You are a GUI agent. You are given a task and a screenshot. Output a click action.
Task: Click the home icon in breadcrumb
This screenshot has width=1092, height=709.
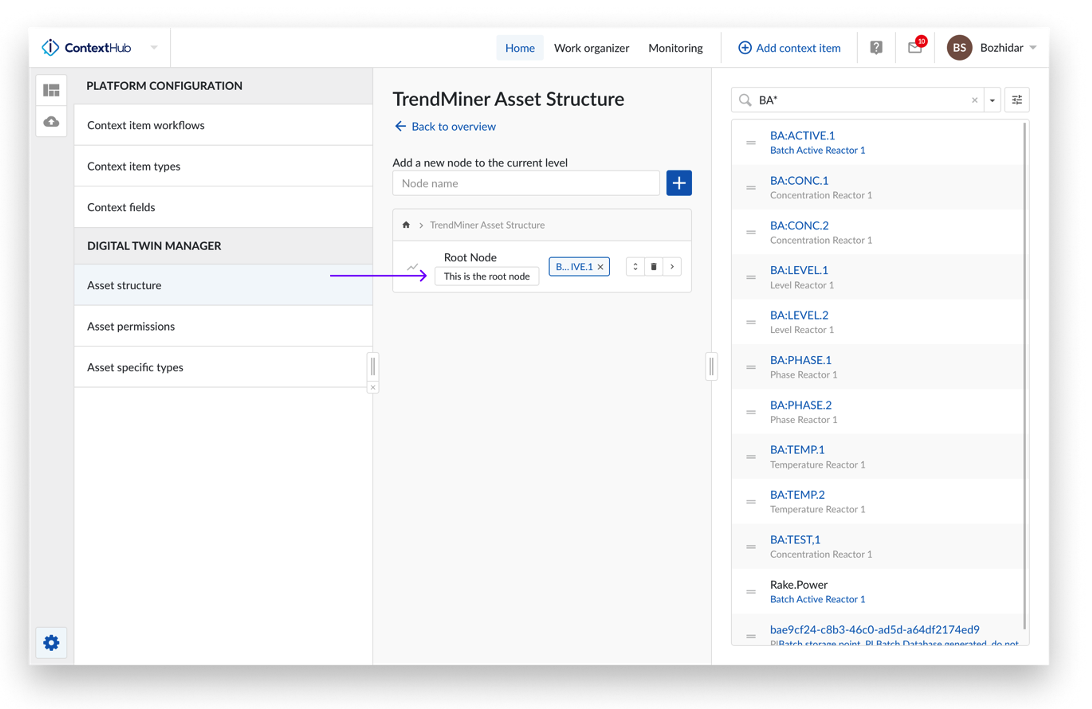(406, 225)
